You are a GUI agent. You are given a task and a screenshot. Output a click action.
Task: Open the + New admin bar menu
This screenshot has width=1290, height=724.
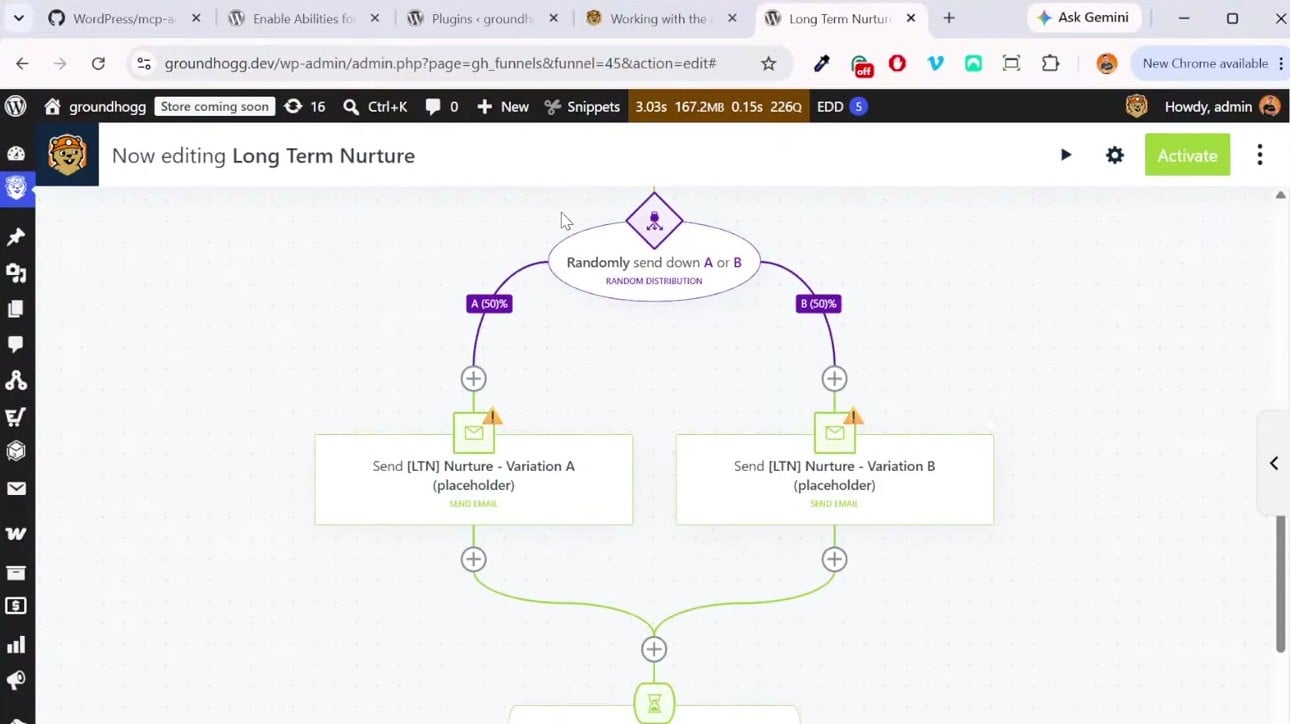502,106
